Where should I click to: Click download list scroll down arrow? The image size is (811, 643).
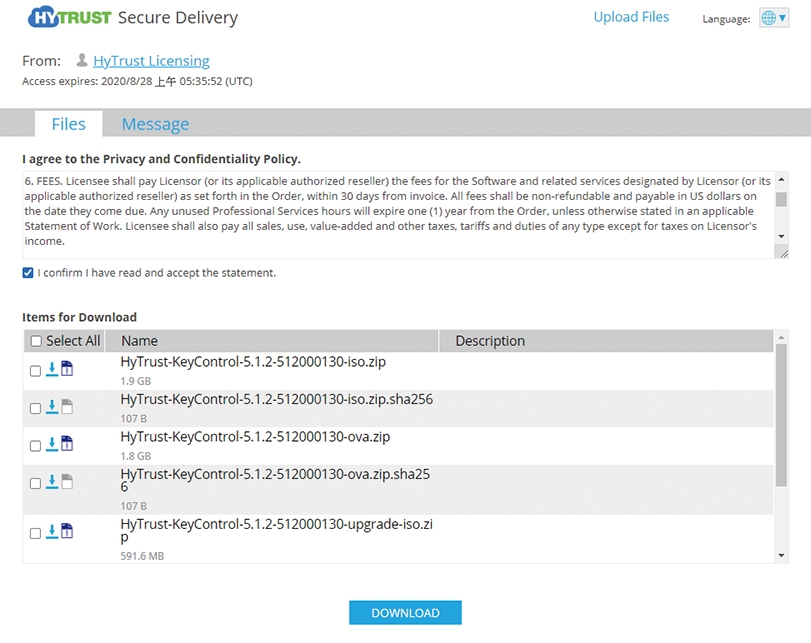(781, 556)
